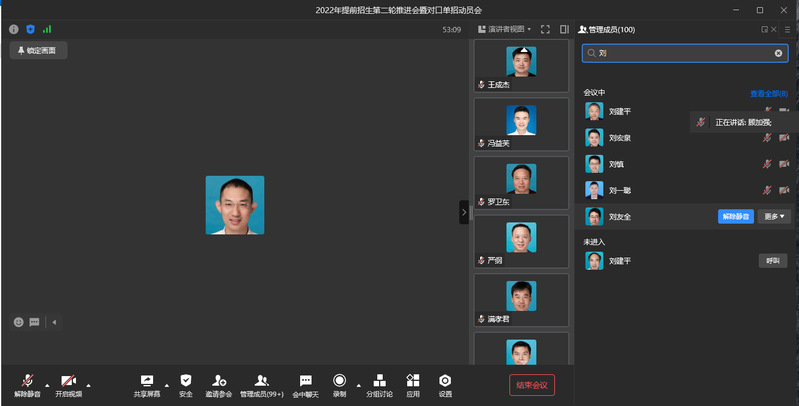Open the 应用 apps icon

coord(413,381)
